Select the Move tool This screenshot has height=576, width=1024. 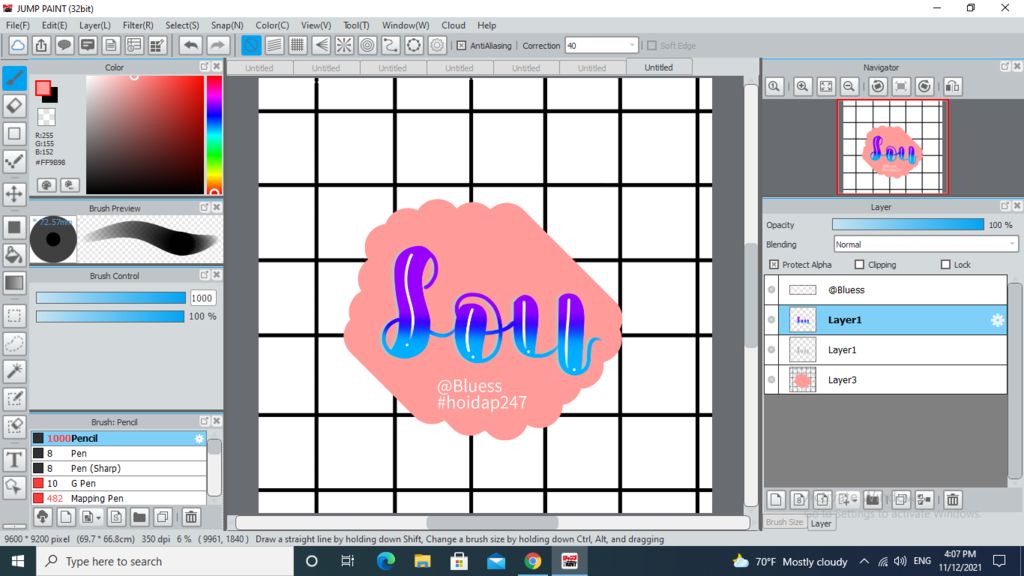(x=14, y=194)
